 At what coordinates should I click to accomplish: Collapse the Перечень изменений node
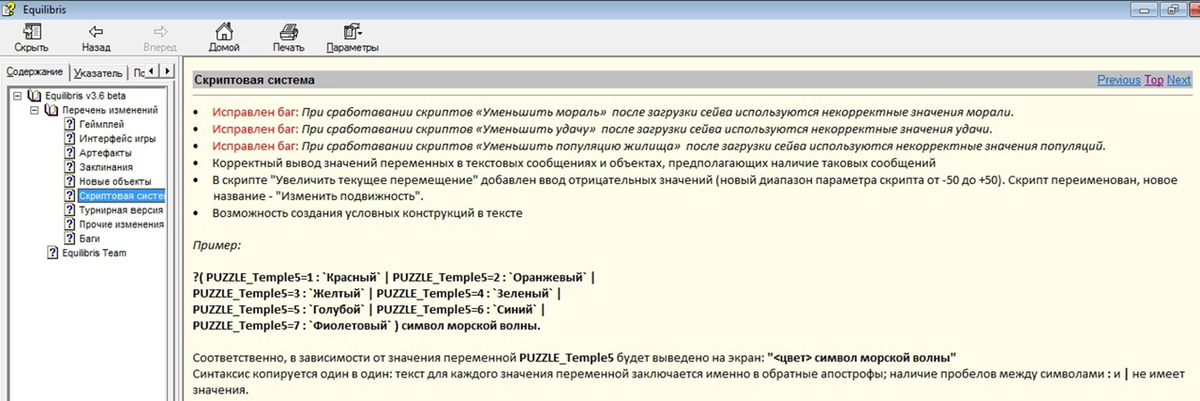(x=33, y=110)
